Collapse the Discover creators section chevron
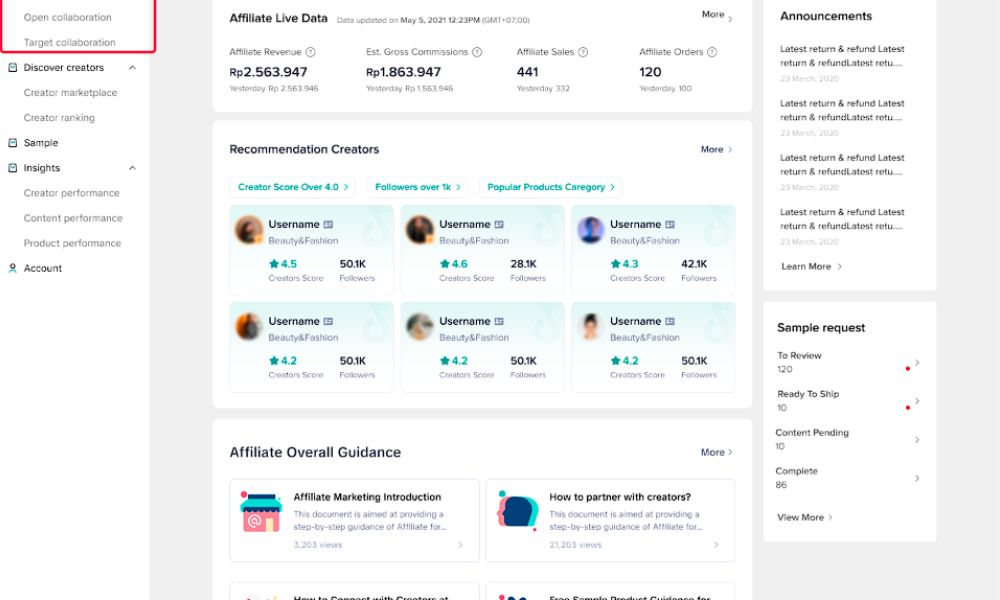1000x600 pixels. (133, 67)
